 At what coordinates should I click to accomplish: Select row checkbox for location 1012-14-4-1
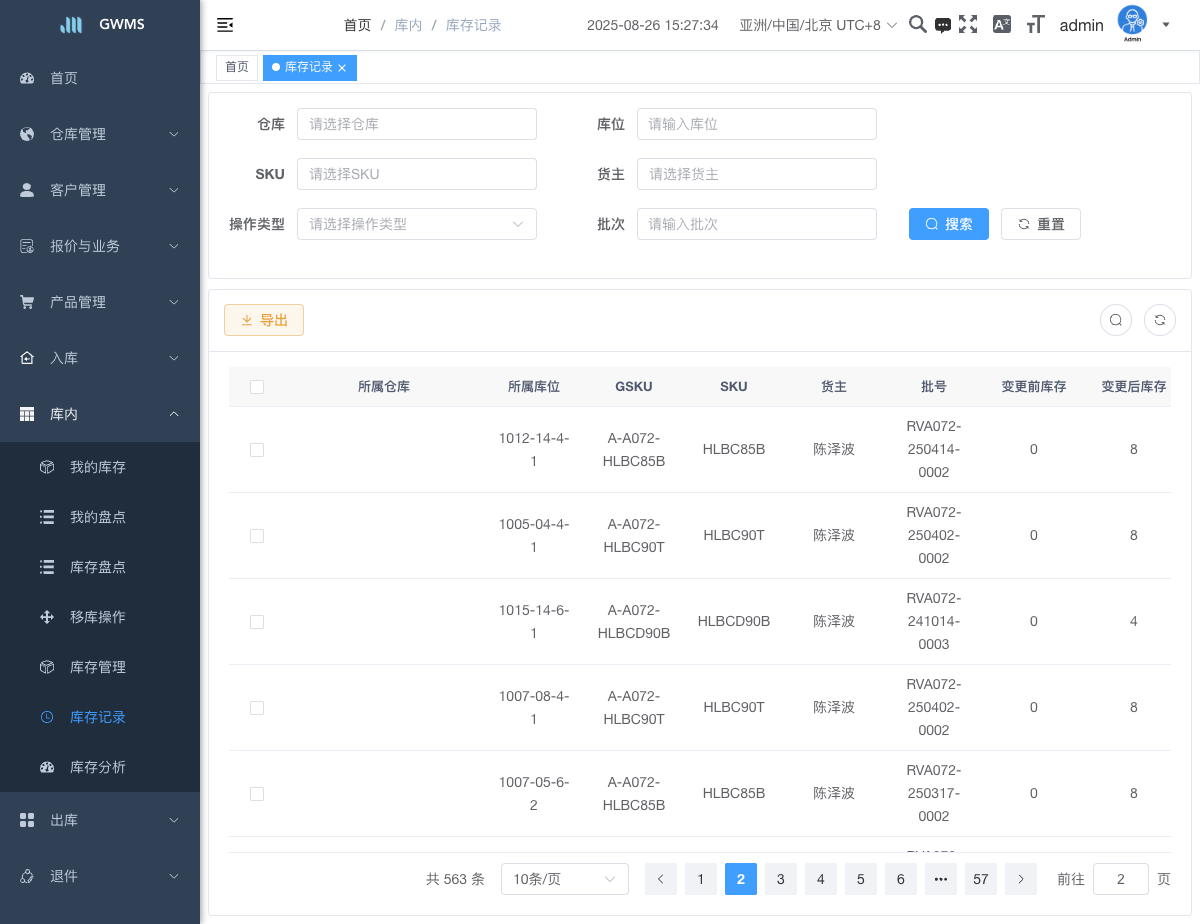pos(257,450)
